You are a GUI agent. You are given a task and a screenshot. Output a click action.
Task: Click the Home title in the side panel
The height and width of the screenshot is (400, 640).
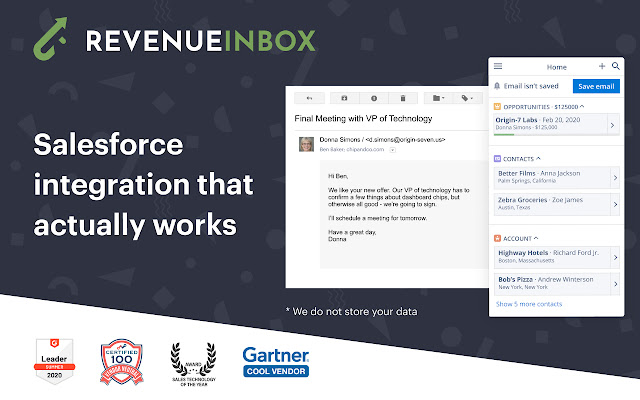556,67
